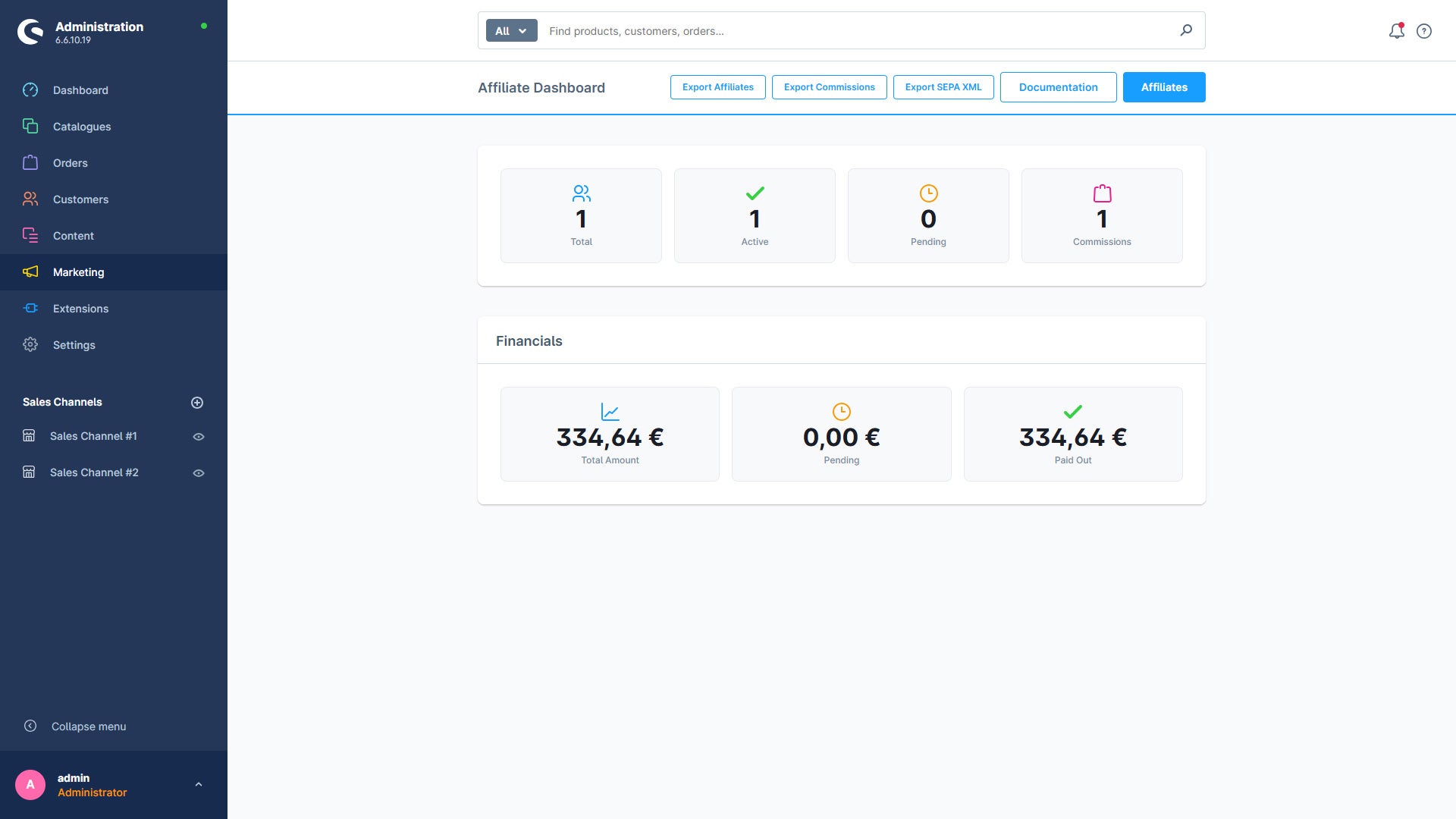Viewport: 1456px width, 819px height.
Task: Click the Content layout icon in the sidebar
Action: [30, 236]
